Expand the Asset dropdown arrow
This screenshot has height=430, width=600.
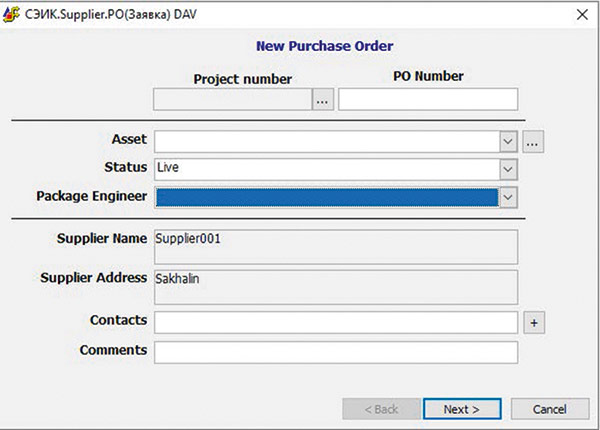click(508, 142)
